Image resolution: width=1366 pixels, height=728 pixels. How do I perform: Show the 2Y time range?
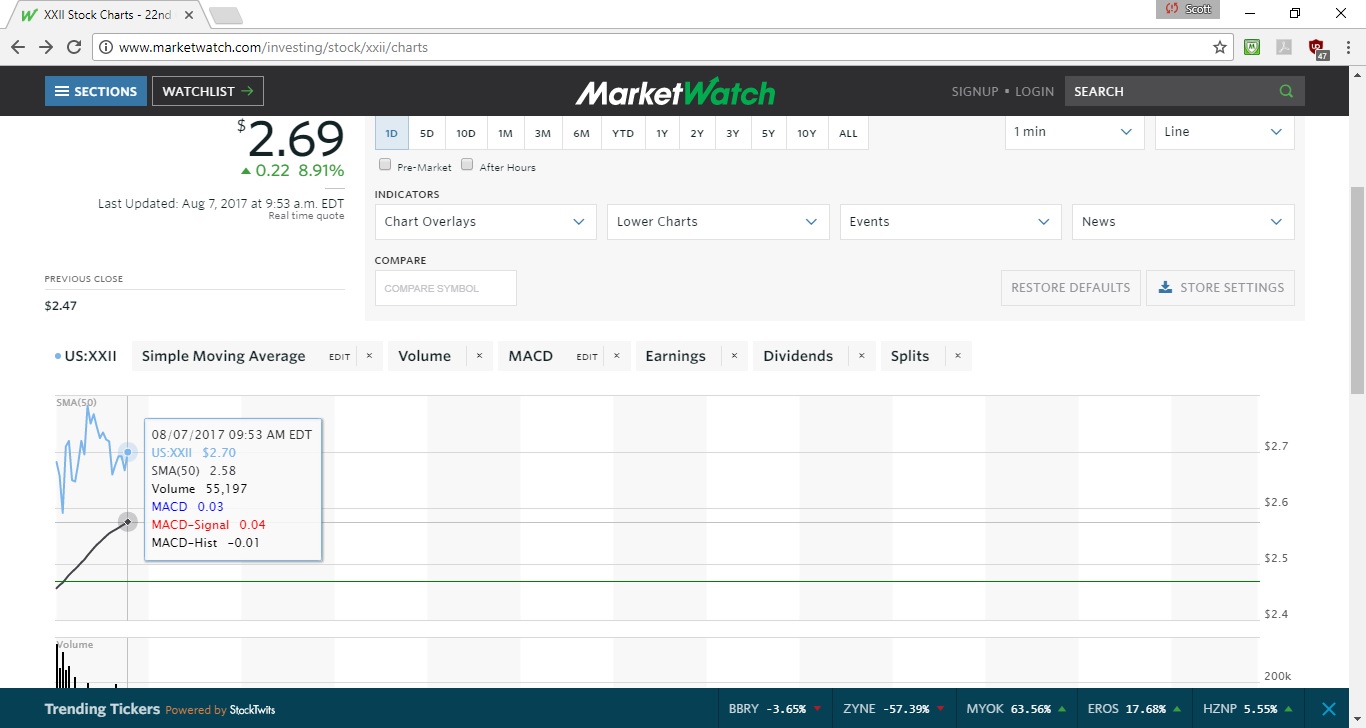pos(697,133)
